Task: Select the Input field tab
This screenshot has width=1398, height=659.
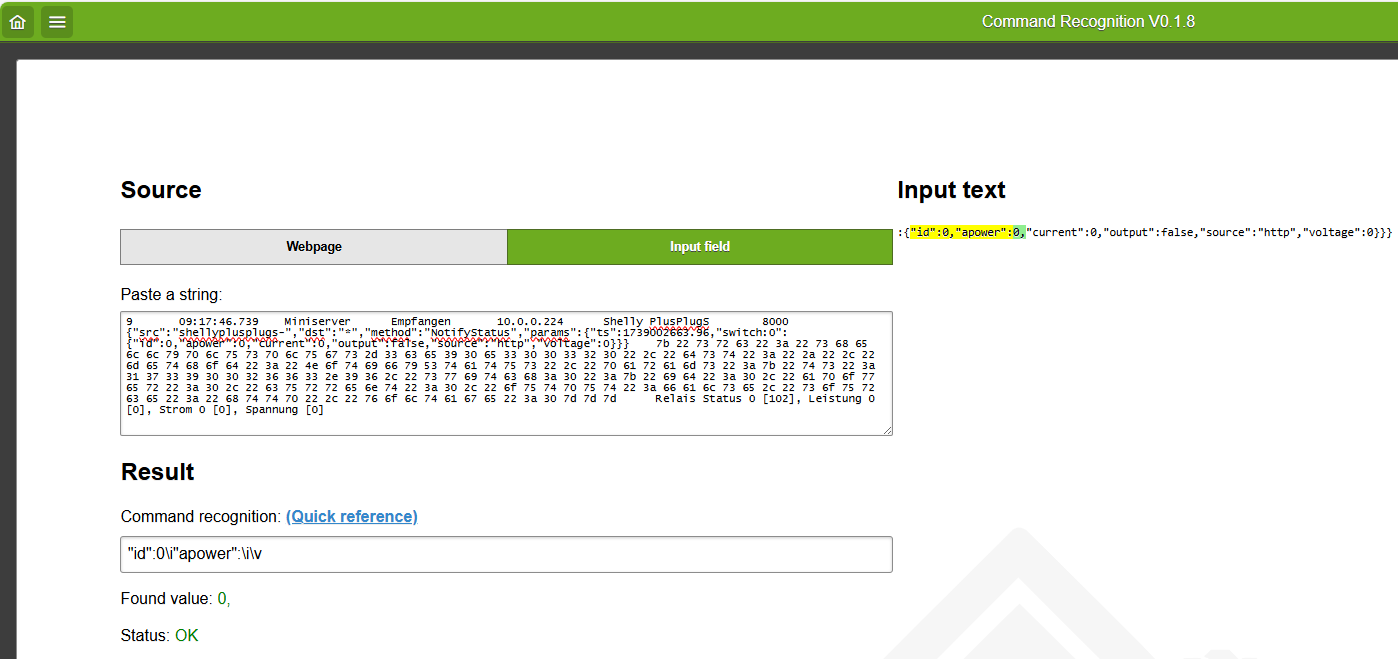Action: (700, 247)
